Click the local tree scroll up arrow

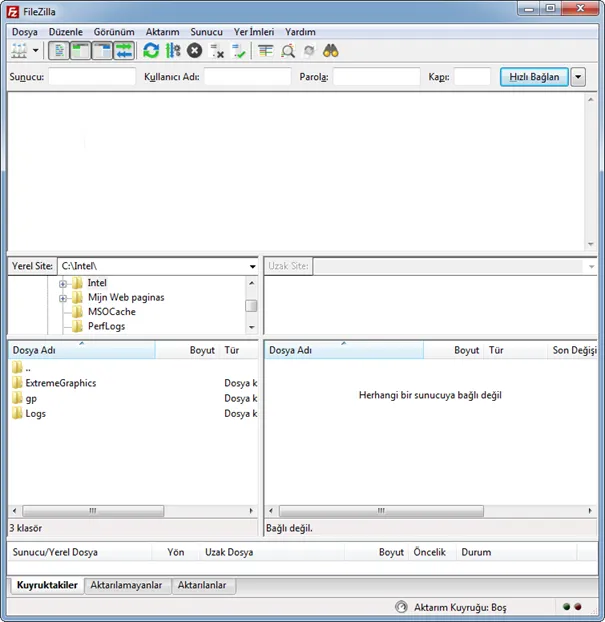(252, 283)
